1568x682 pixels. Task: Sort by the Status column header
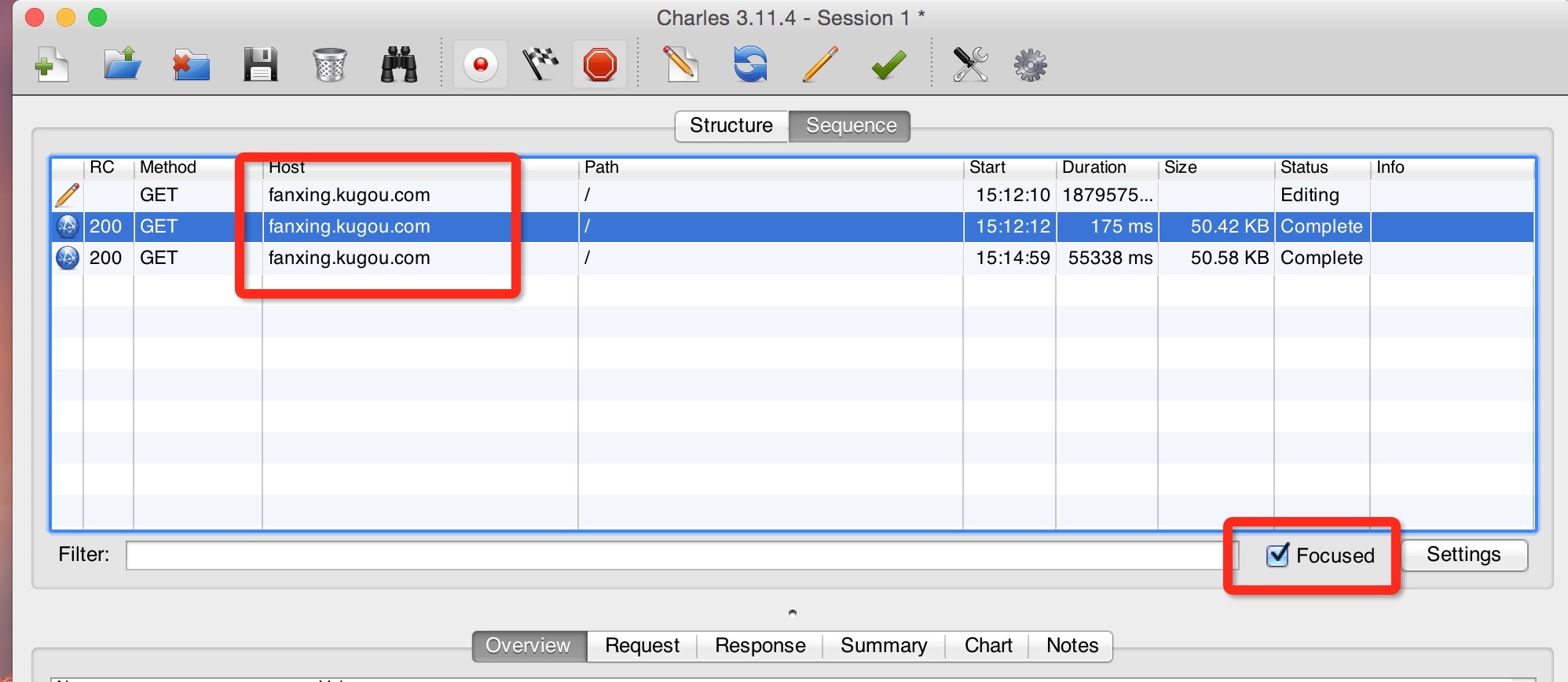(x=1304, y=167)
